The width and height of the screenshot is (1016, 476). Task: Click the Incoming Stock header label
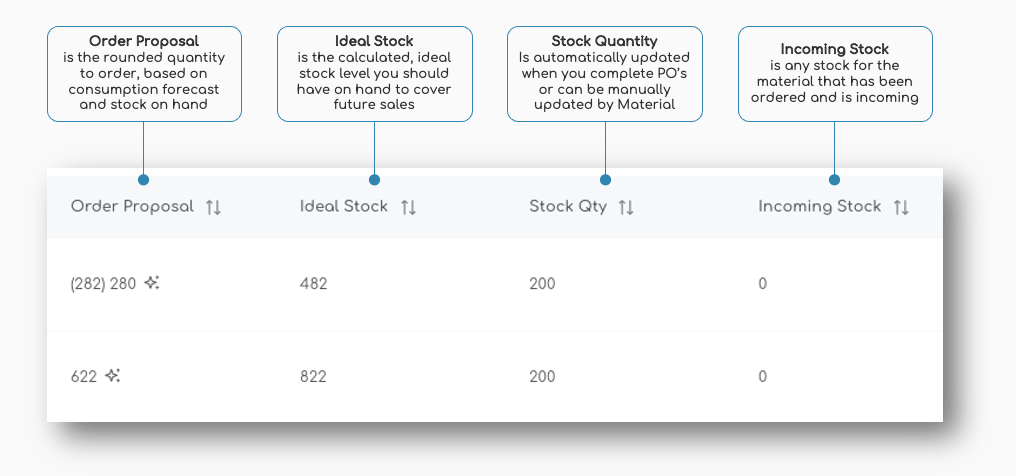click(819, 207)
